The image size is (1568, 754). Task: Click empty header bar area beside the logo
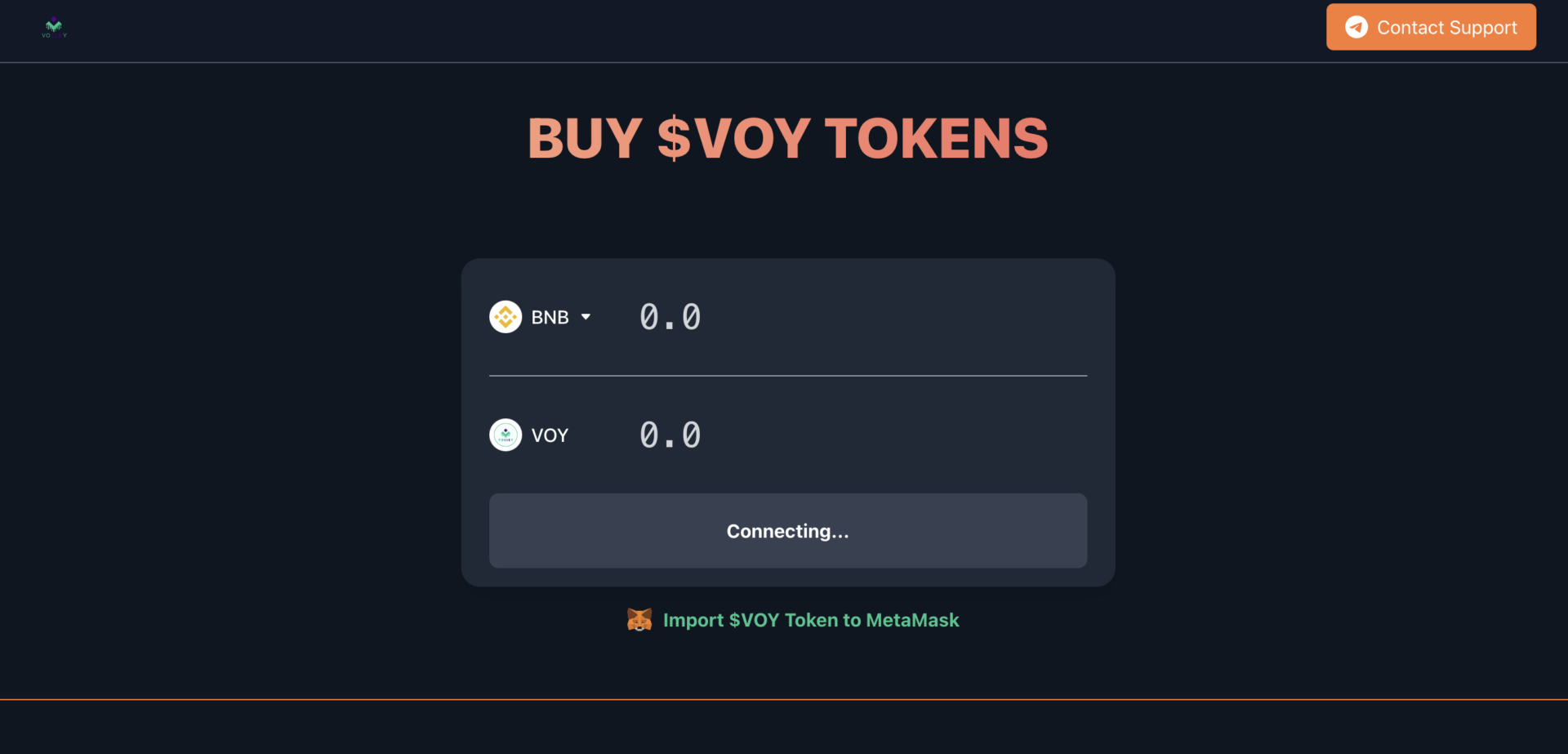pyautogui.click(x=653, y=31)
